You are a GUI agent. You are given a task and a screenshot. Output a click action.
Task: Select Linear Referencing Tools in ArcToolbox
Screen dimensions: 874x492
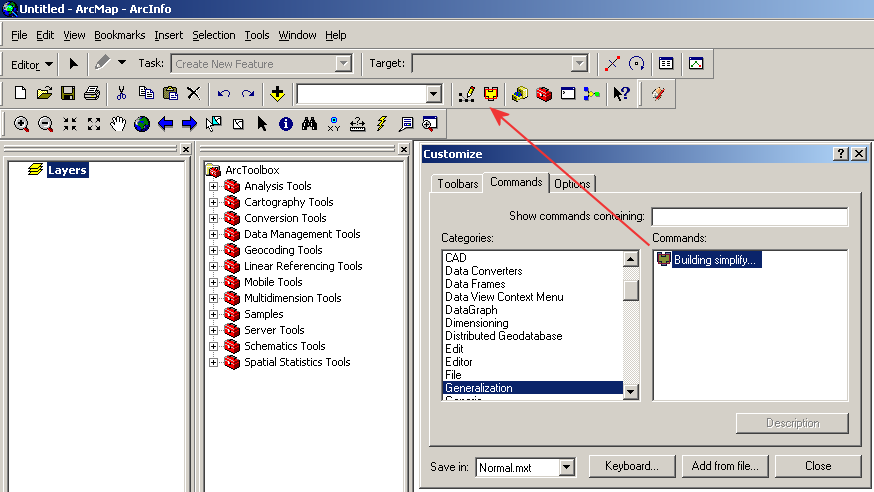[303, 266]
